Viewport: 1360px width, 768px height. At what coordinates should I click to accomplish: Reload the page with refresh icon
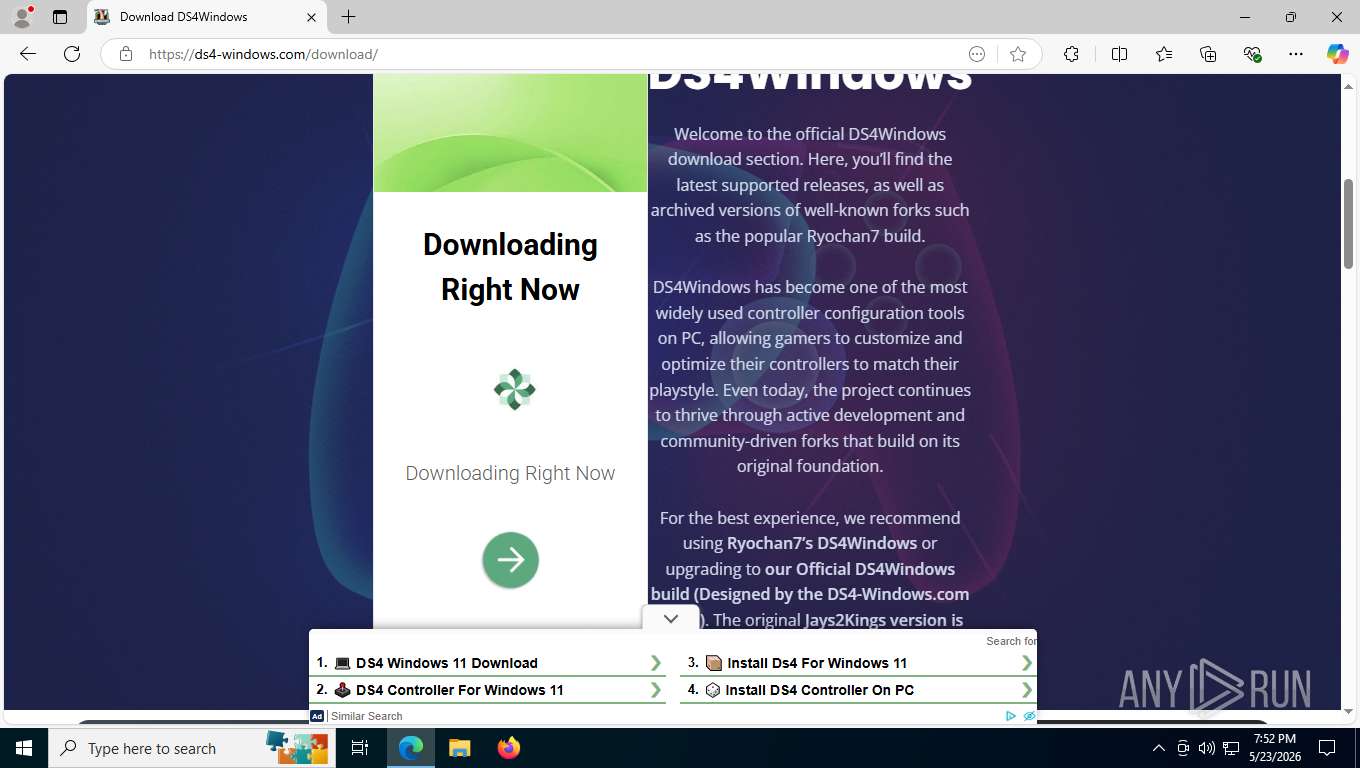click(x=72, y=54)
